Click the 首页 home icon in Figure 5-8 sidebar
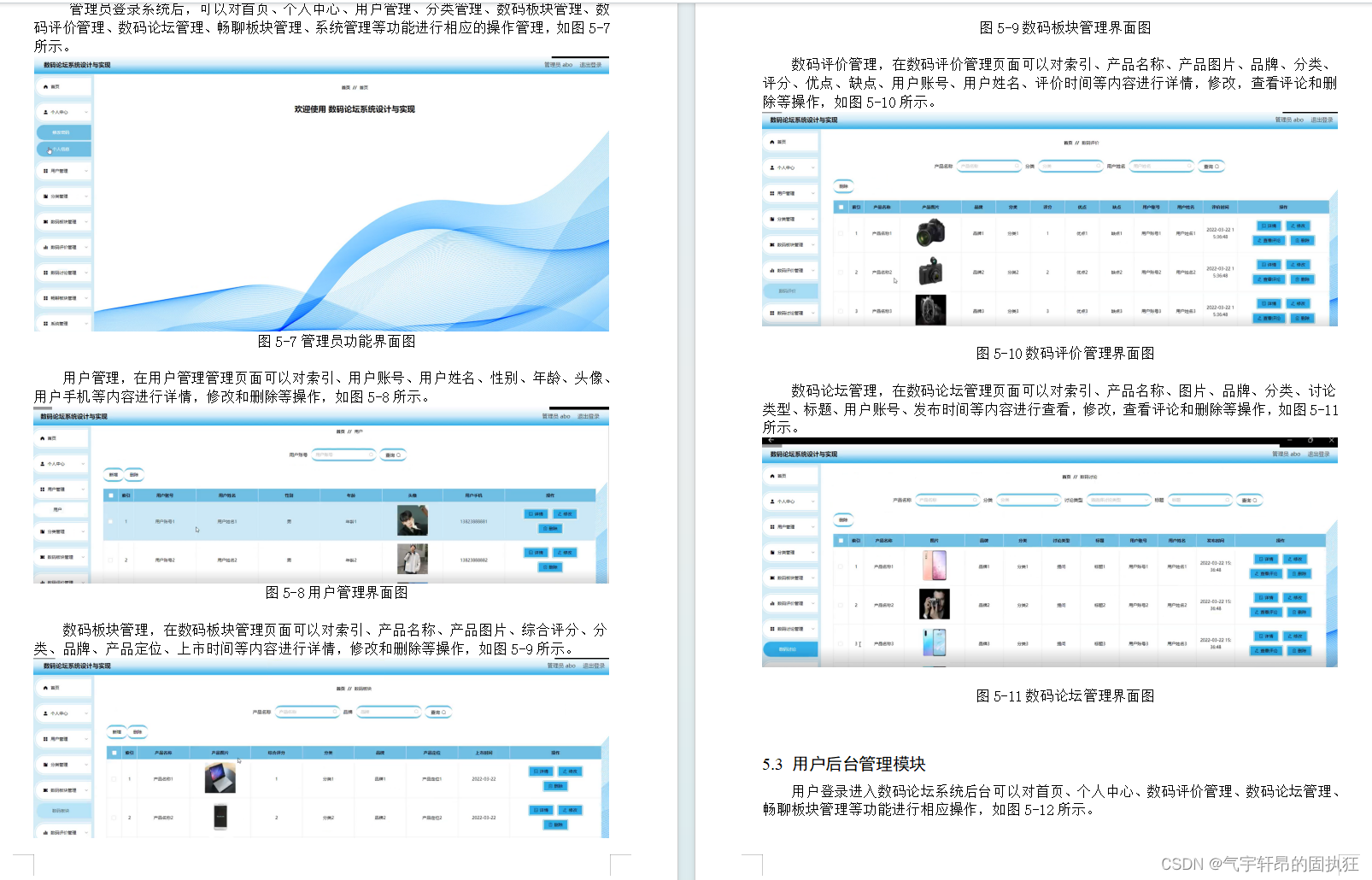This screenshot has height=880, width=1372. [x=43, y=438]
